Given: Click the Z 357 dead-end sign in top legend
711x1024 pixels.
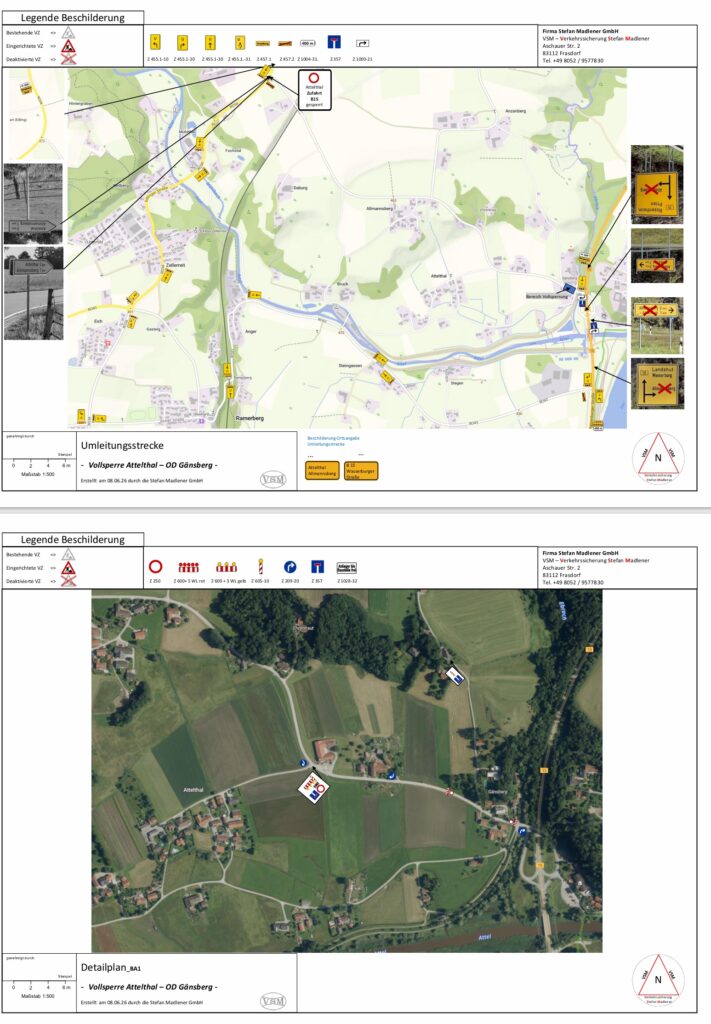Looking at the screenshot, I should pyautogui.click(x=334, y=42).
